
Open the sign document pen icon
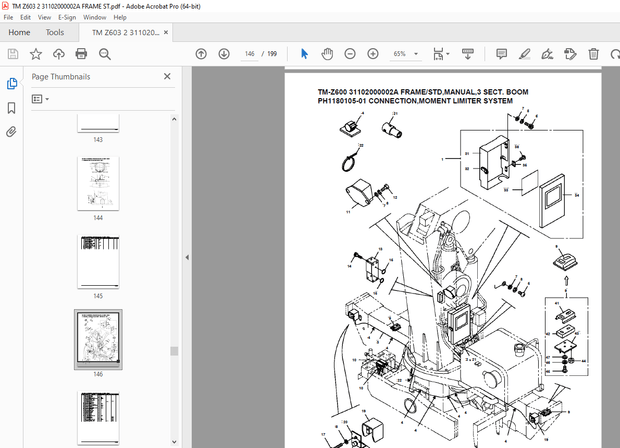pos(547,54)
